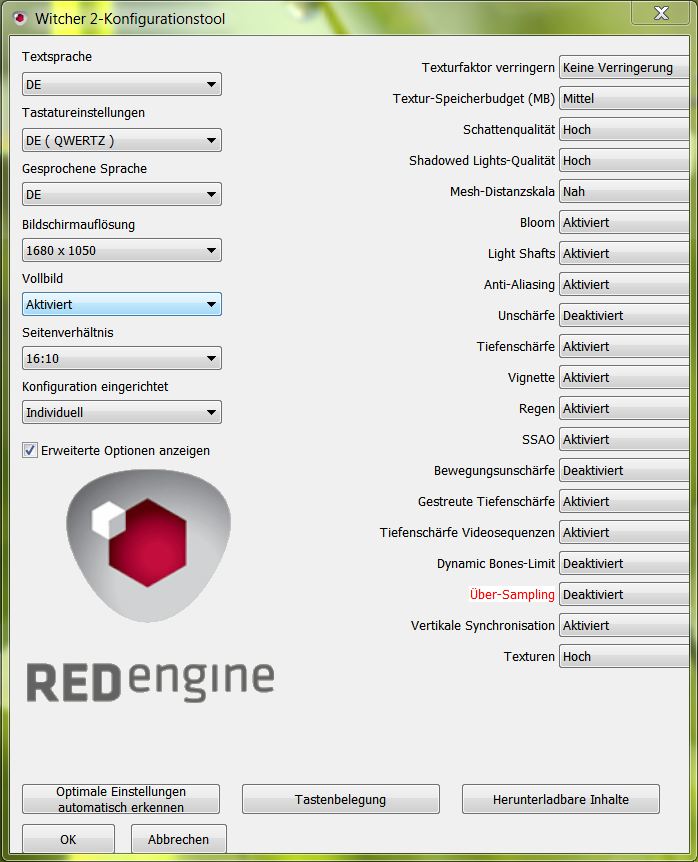Click Optimale Einstellungen automatisch erkennen button
The width and height of the screenshot is (698, 862).
(121, 799)
